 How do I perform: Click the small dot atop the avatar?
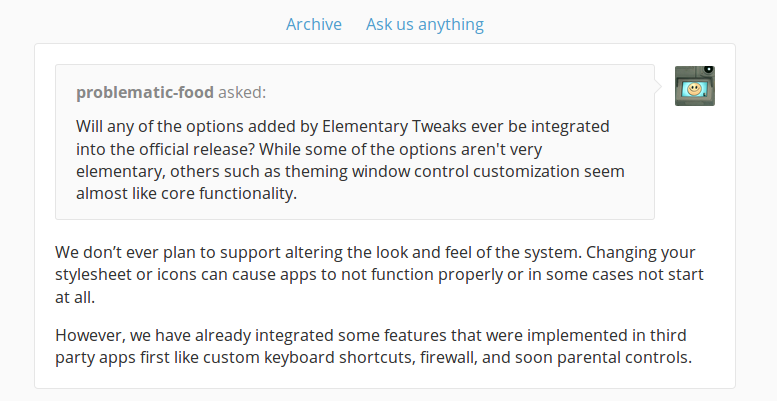[x=709, y=69]
